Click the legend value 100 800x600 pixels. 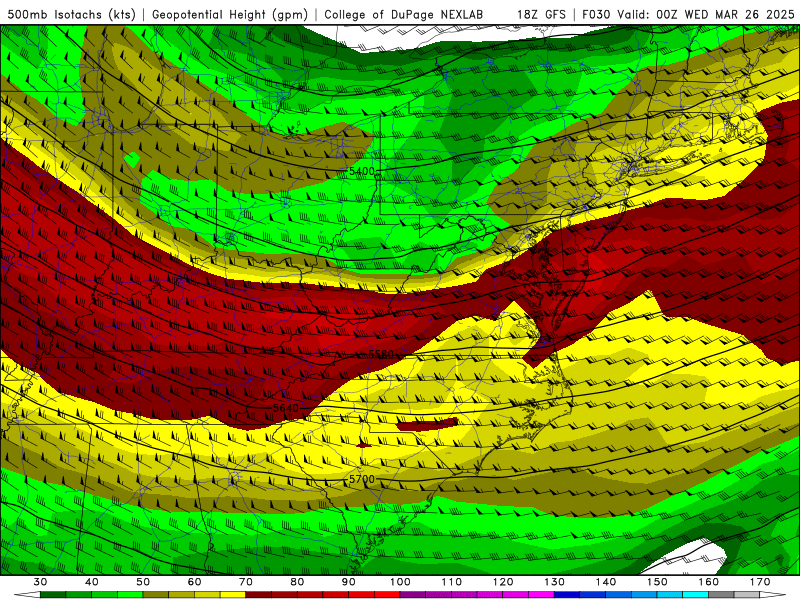coord(401,582)
